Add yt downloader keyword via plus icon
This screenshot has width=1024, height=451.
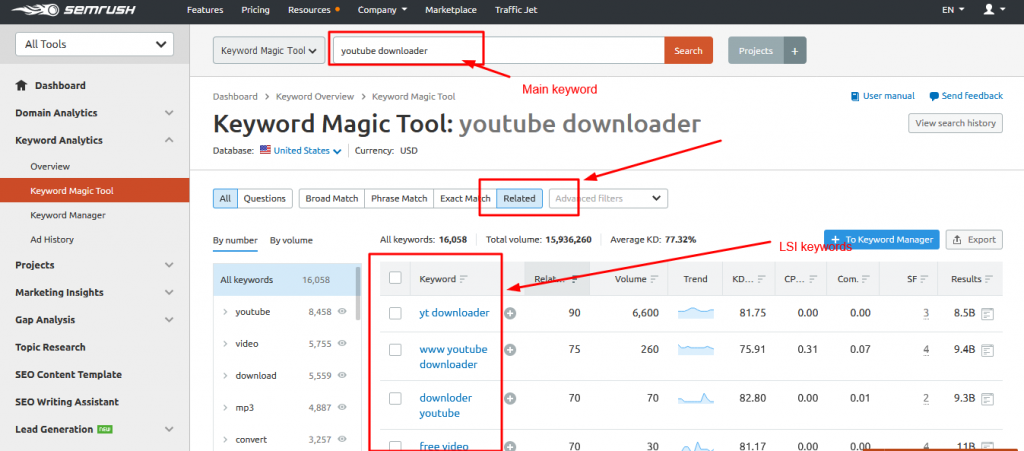coord(510,313)
